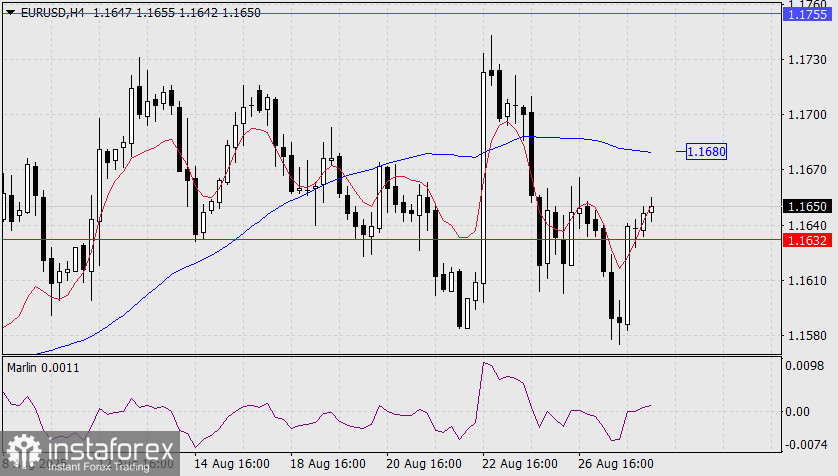Select the black 1.1650 current price label
Image resolution: width=838 pixels, height=476 pixels.
tap(807, 206)
